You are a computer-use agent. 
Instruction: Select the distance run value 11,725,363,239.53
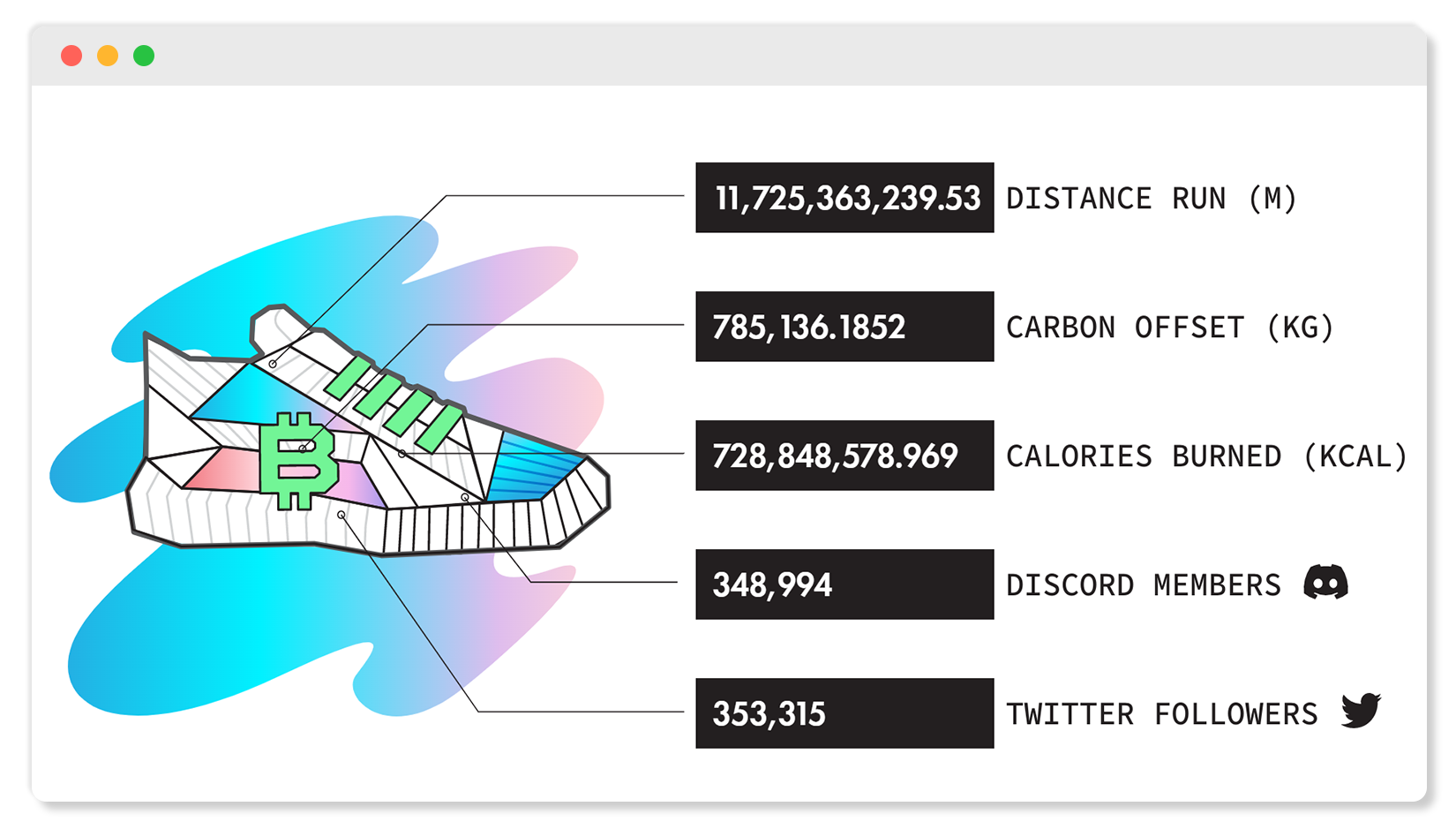coord(847,199)
